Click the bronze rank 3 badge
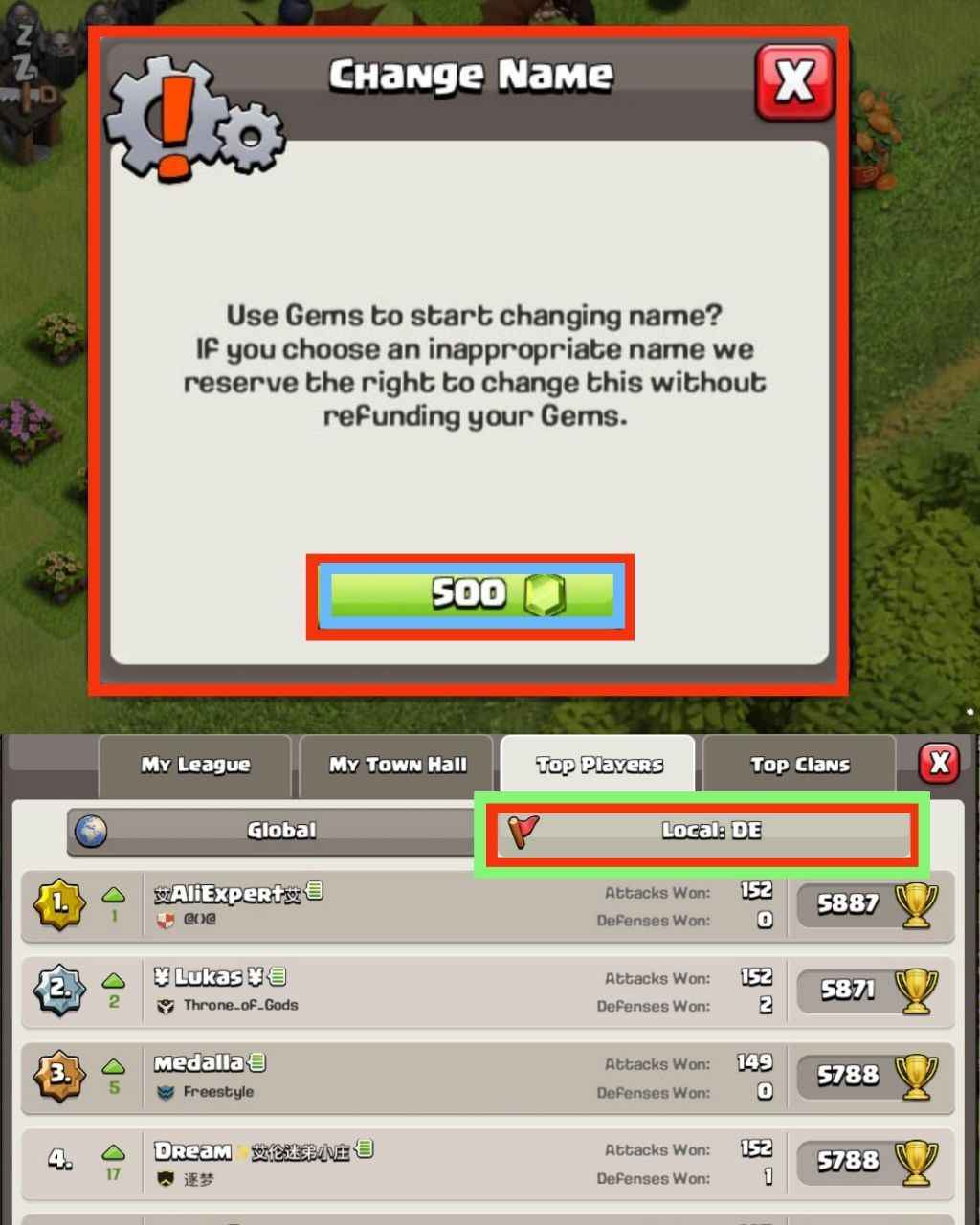The width and height of the screenshot is (980, 1225). pyautogui.click(x=60, y=1075)
